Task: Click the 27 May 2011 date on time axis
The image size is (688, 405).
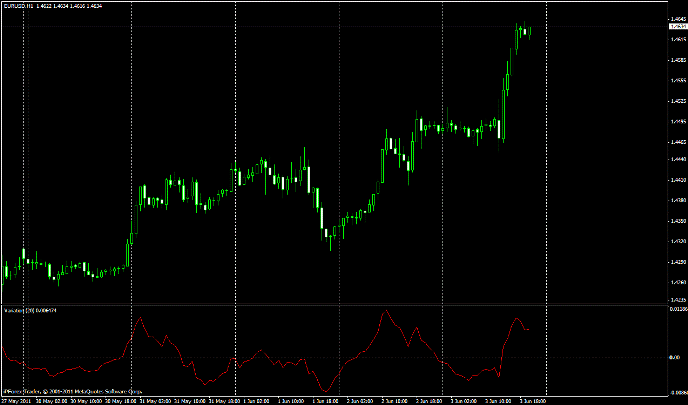Action: [x=14, y=400]
